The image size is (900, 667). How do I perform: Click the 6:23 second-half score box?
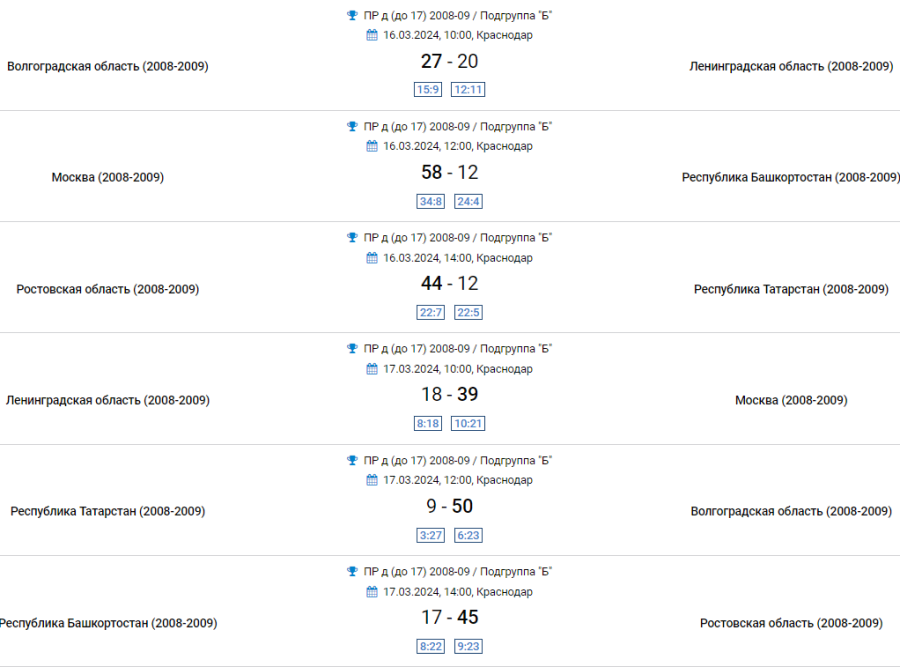[468, 535]
